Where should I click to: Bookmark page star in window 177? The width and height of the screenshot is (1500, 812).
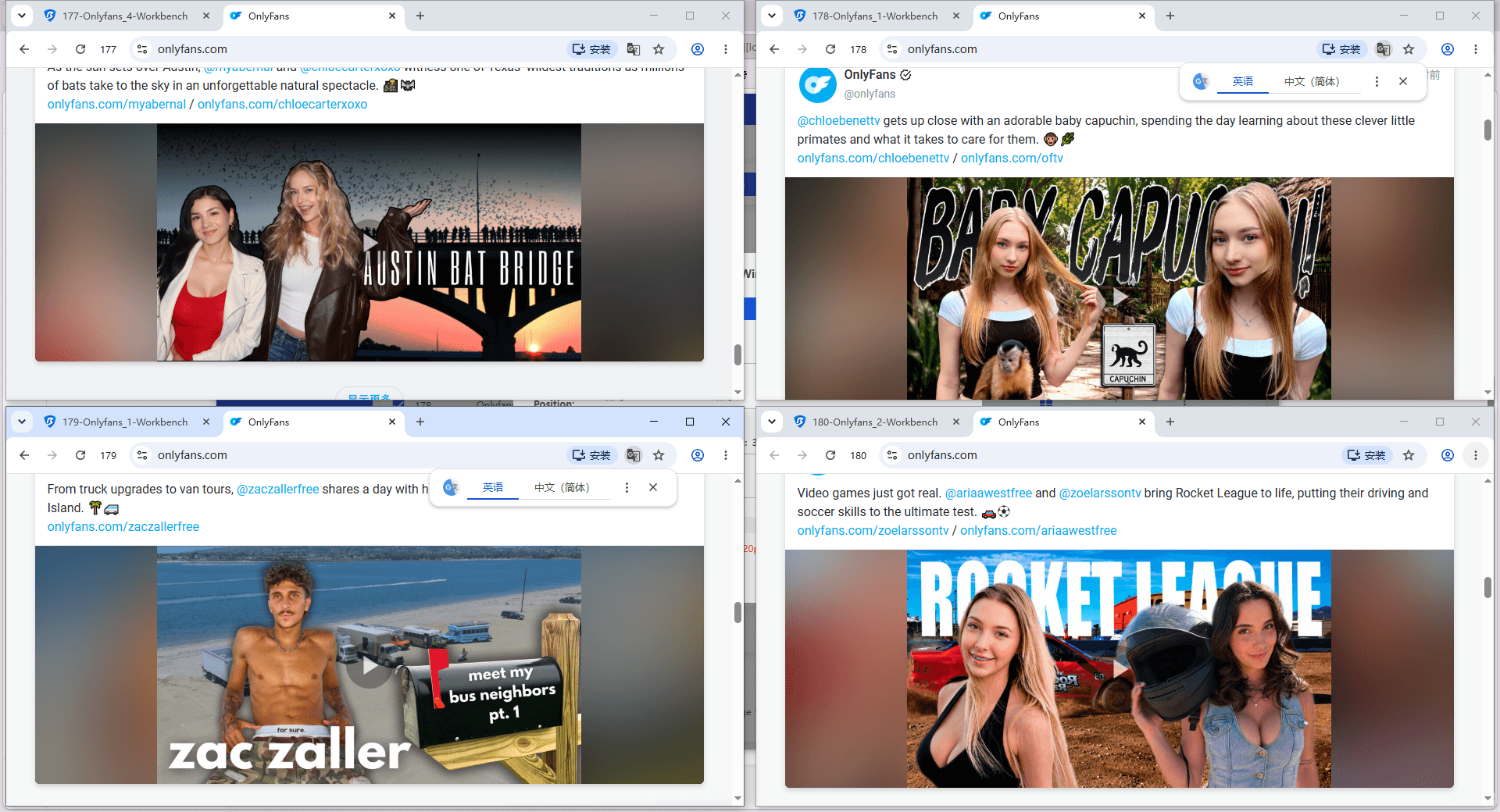(659, 49)
